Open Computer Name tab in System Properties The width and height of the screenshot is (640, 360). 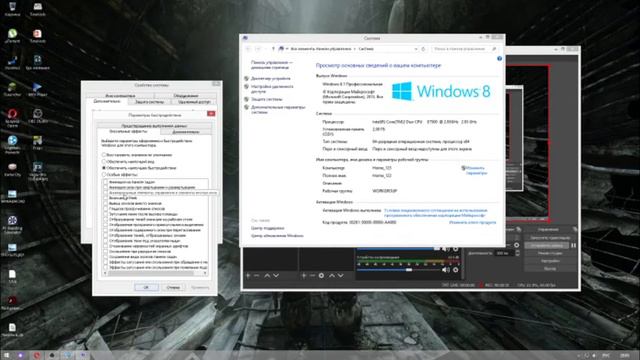tap(120, 96)
